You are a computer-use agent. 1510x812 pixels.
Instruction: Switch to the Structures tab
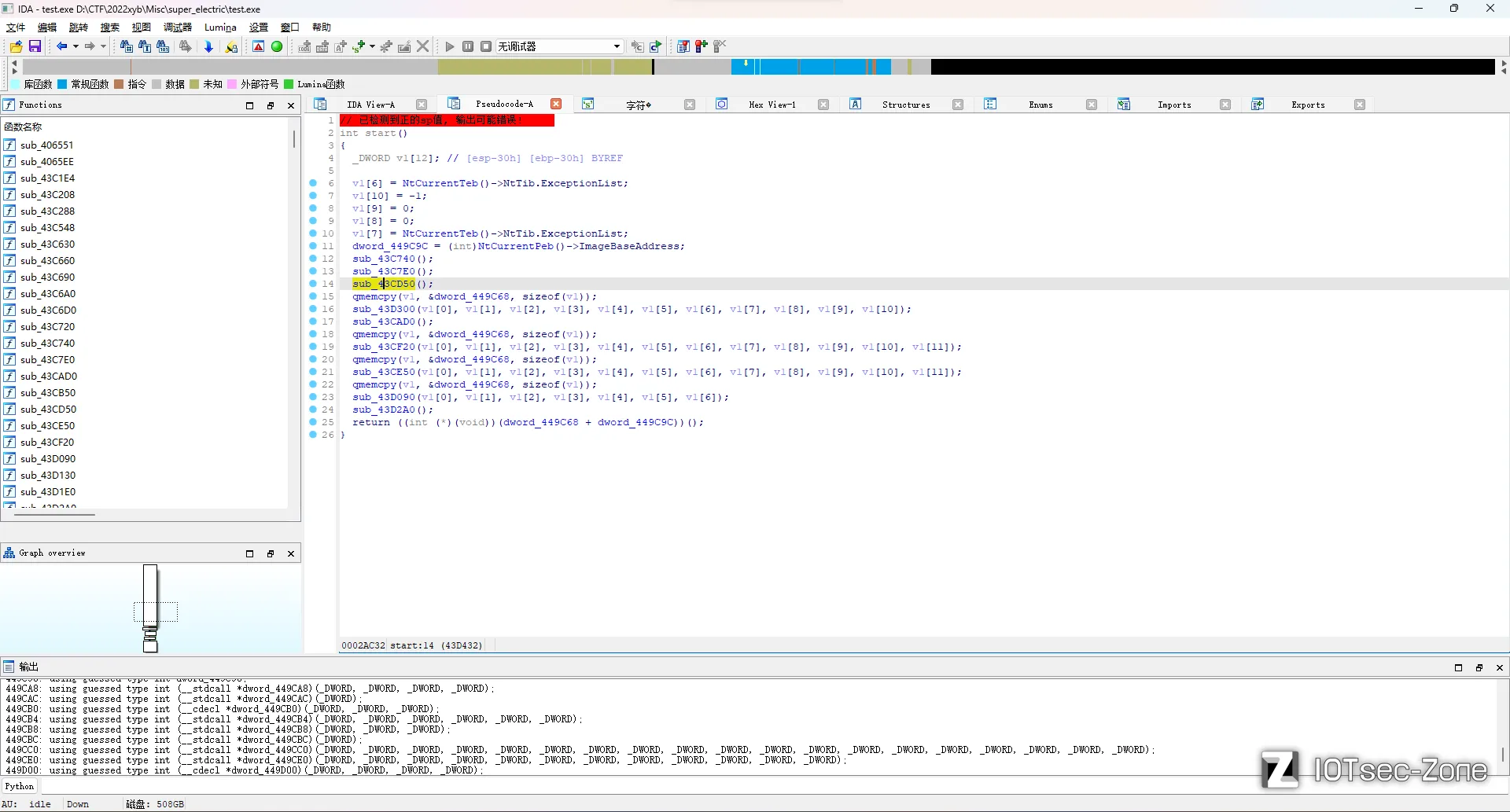point(906,105)
